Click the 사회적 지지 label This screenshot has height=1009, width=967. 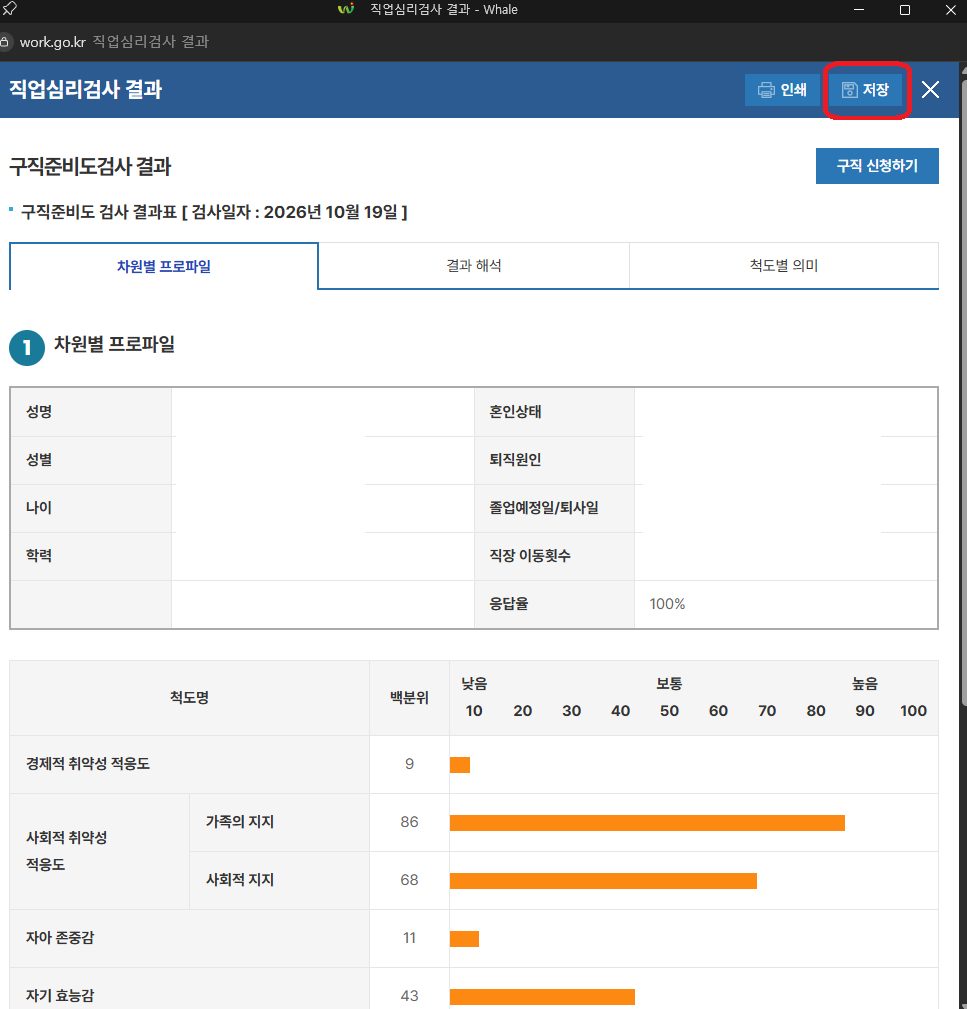240,880
